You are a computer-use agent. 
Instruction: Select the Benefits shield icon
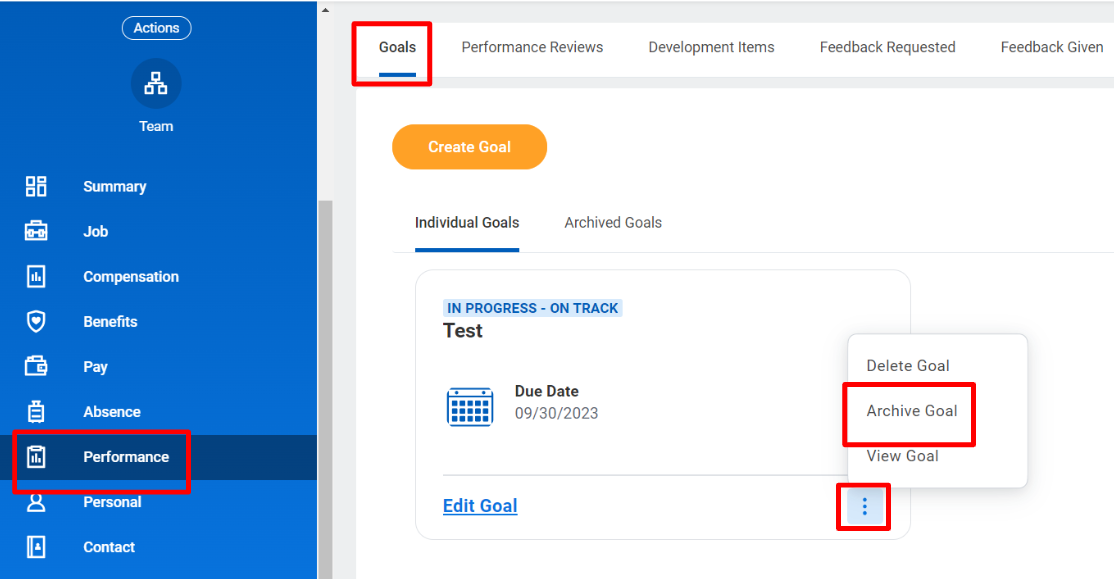pyautogui.click(x=36, y=321)
